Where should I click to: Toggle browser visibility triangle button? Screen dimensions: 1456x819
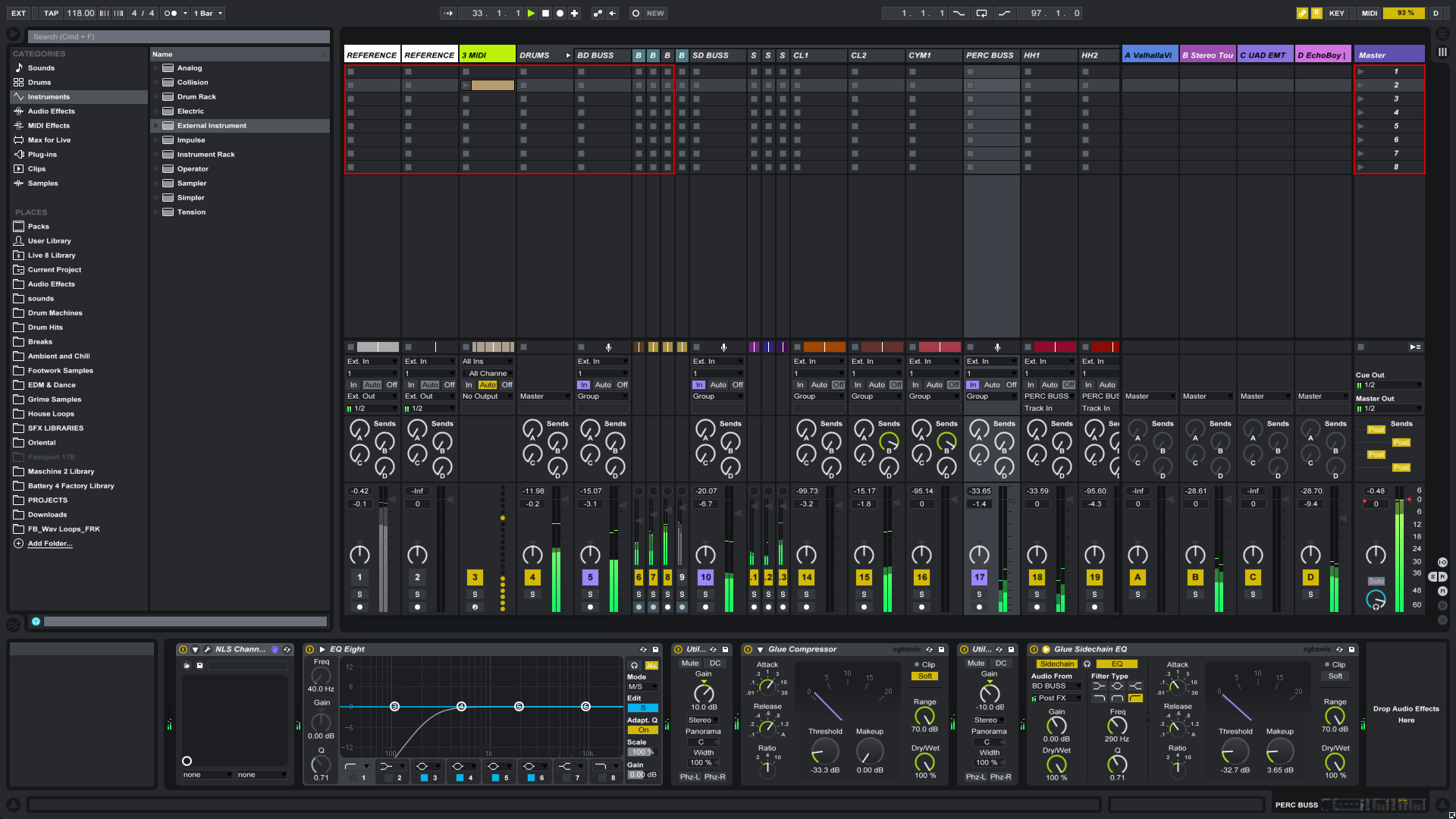click(x=14, y=33)
